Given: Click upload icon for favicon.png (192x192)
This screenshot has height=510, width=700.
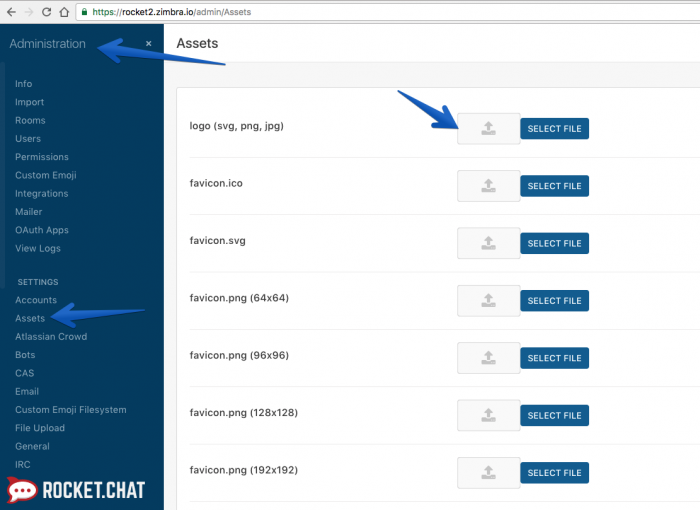Looking at the screenshot, I should (x=488, y=473).
